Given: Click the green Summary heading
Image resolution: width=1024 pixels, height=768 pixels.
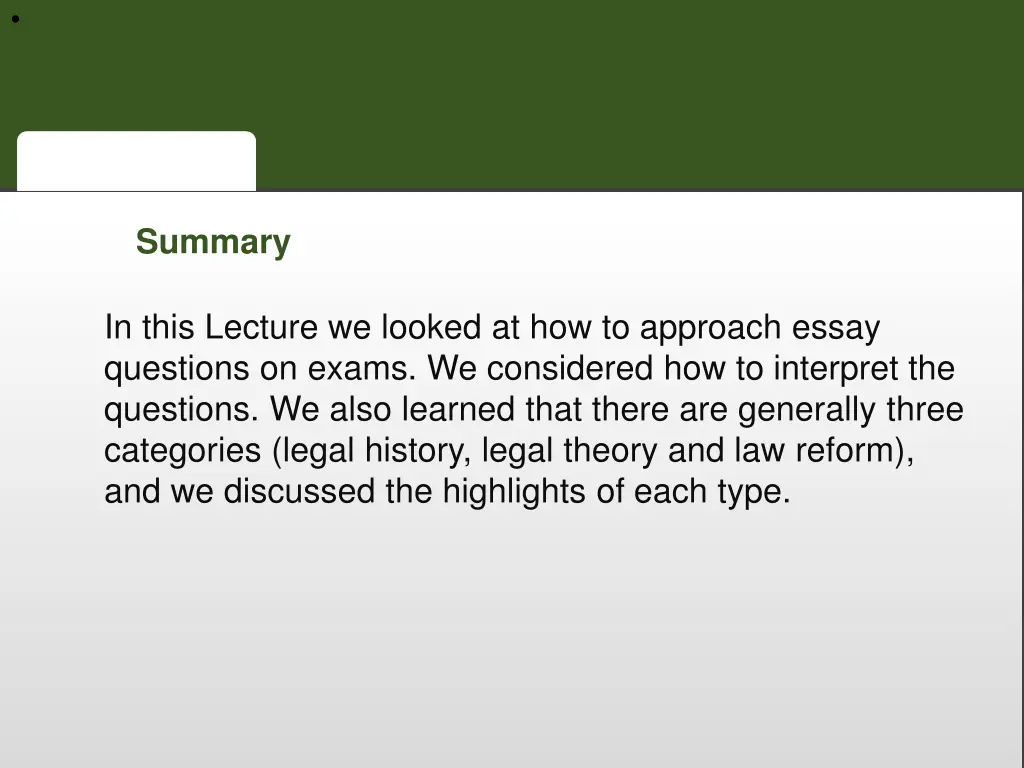Looking at the screenshot, I should [x=213, y=242].
